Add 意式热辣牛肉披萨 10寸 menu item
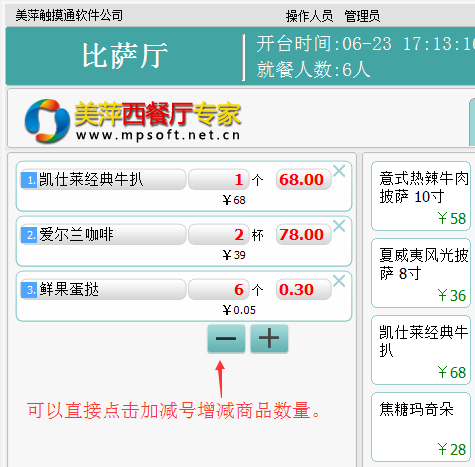475x467 pixels. (x=421, y=196)
